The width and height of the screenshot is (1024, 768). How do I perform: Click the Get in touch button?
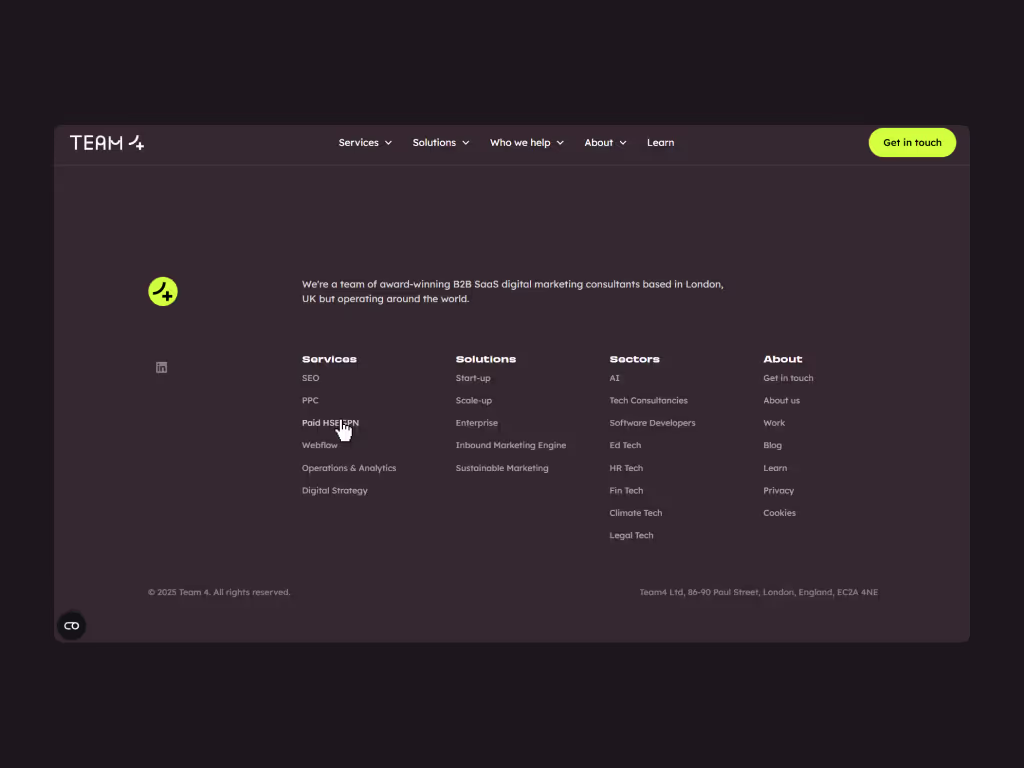click(912, 142)
